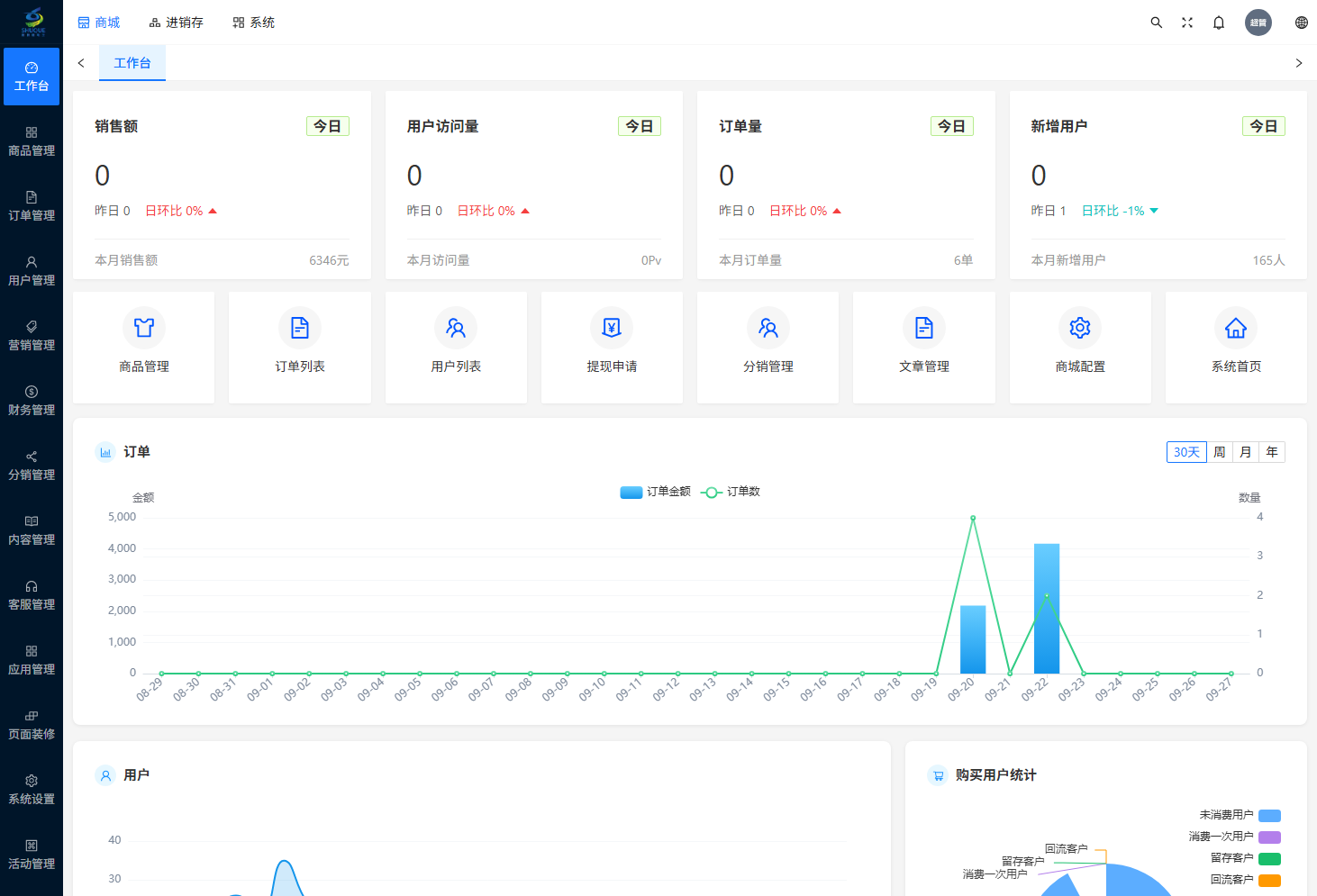This screenshot has height=896, width=1317.
Task: Open 订单管理 in left sidebar
Action: pos(32,206)
